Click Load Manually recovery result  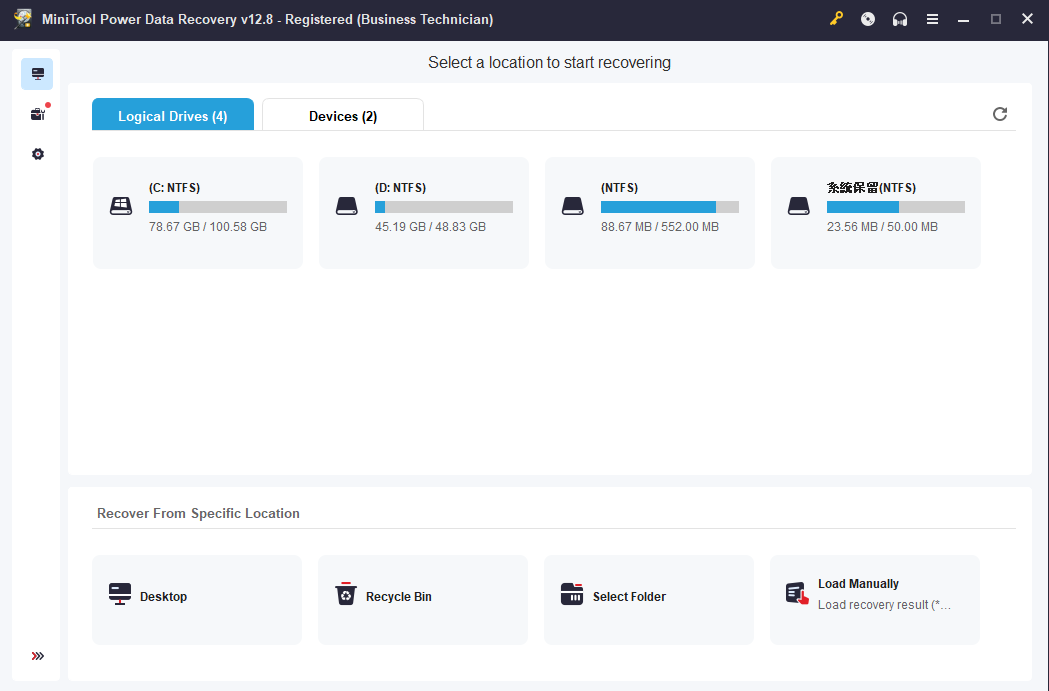(875, 599)
